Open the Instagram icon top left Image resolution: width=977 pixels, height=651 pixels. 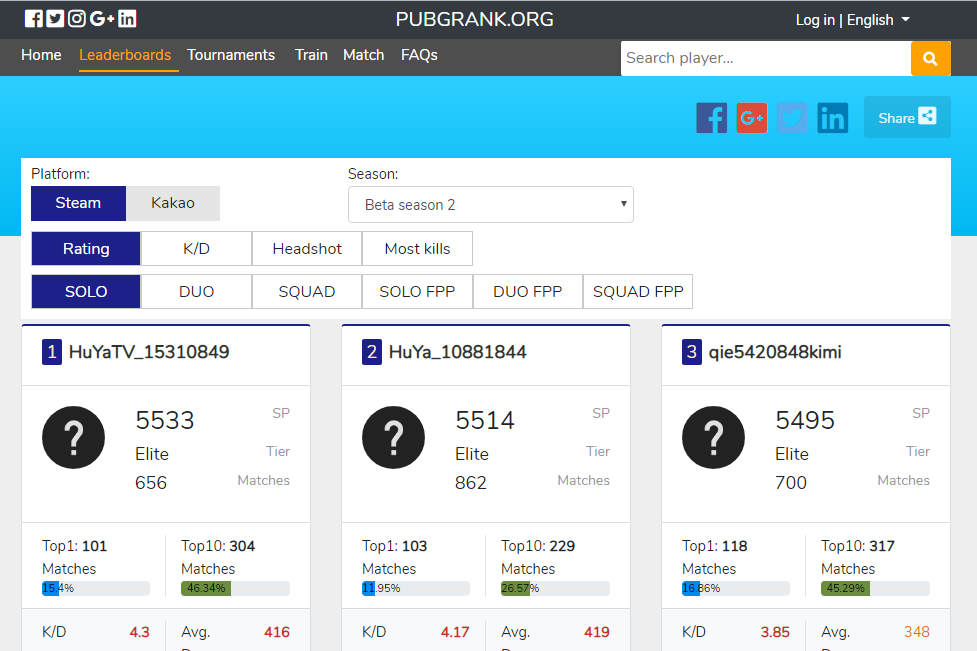coord(77,18)
